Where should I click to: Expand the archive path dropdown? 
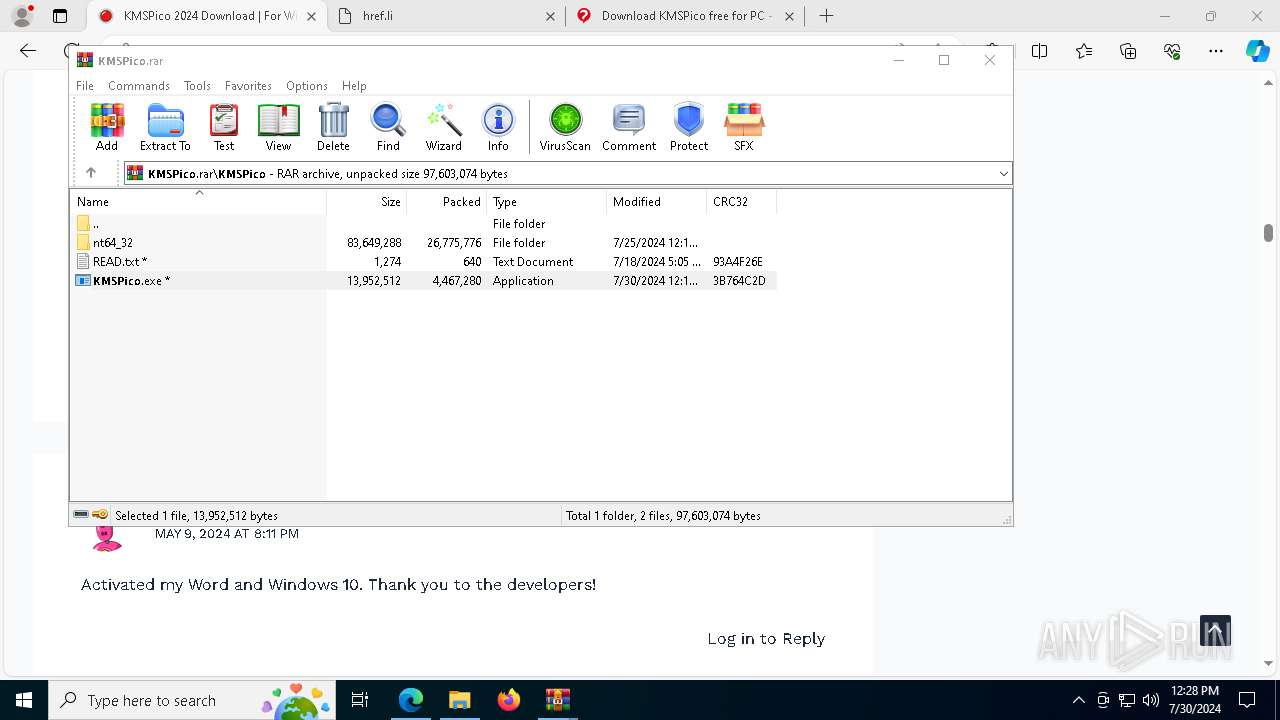tap(1003, 174)
